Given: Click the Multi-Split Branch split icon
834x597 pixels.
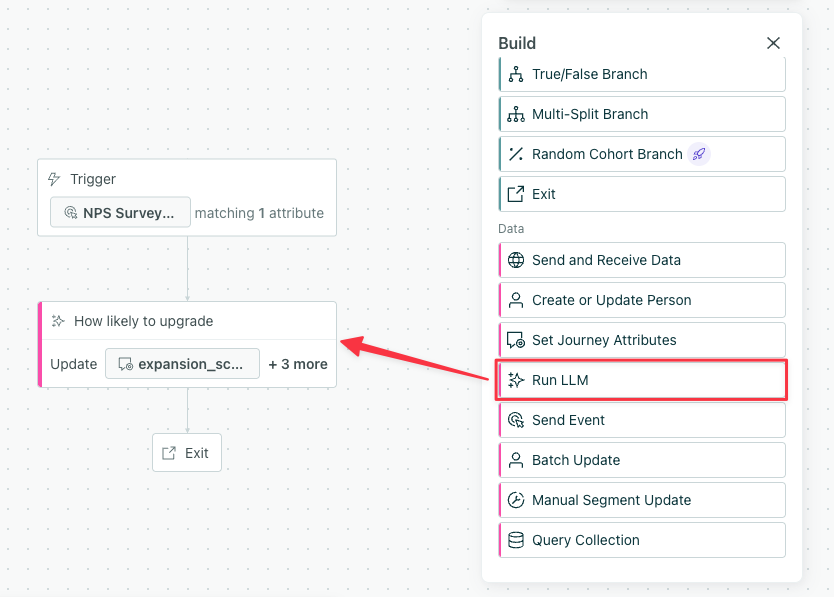Looking at the screenshot, I should tap(516, 114).
